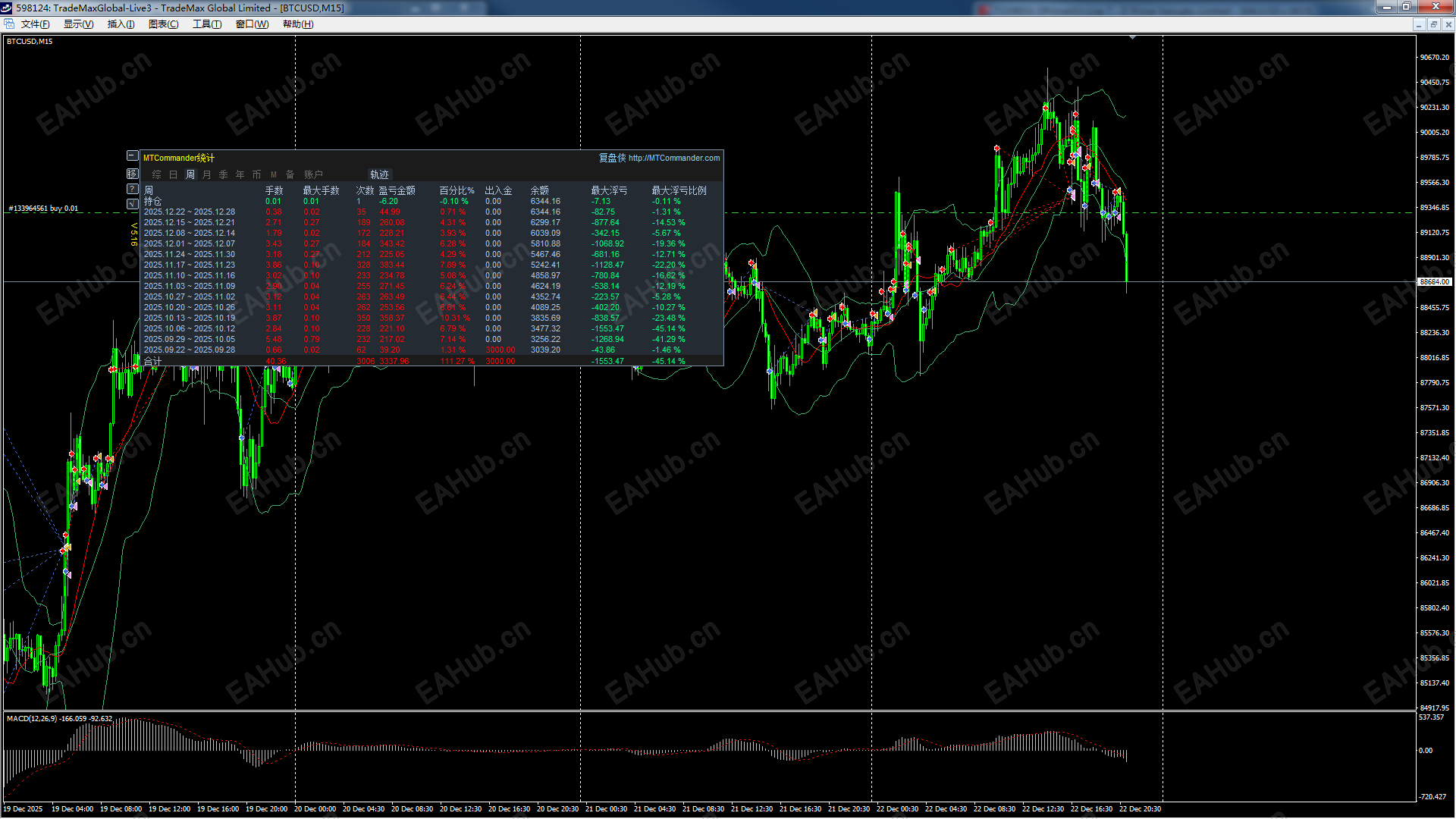Select the 移 move icon on MTCommander panel

[132, 174]
